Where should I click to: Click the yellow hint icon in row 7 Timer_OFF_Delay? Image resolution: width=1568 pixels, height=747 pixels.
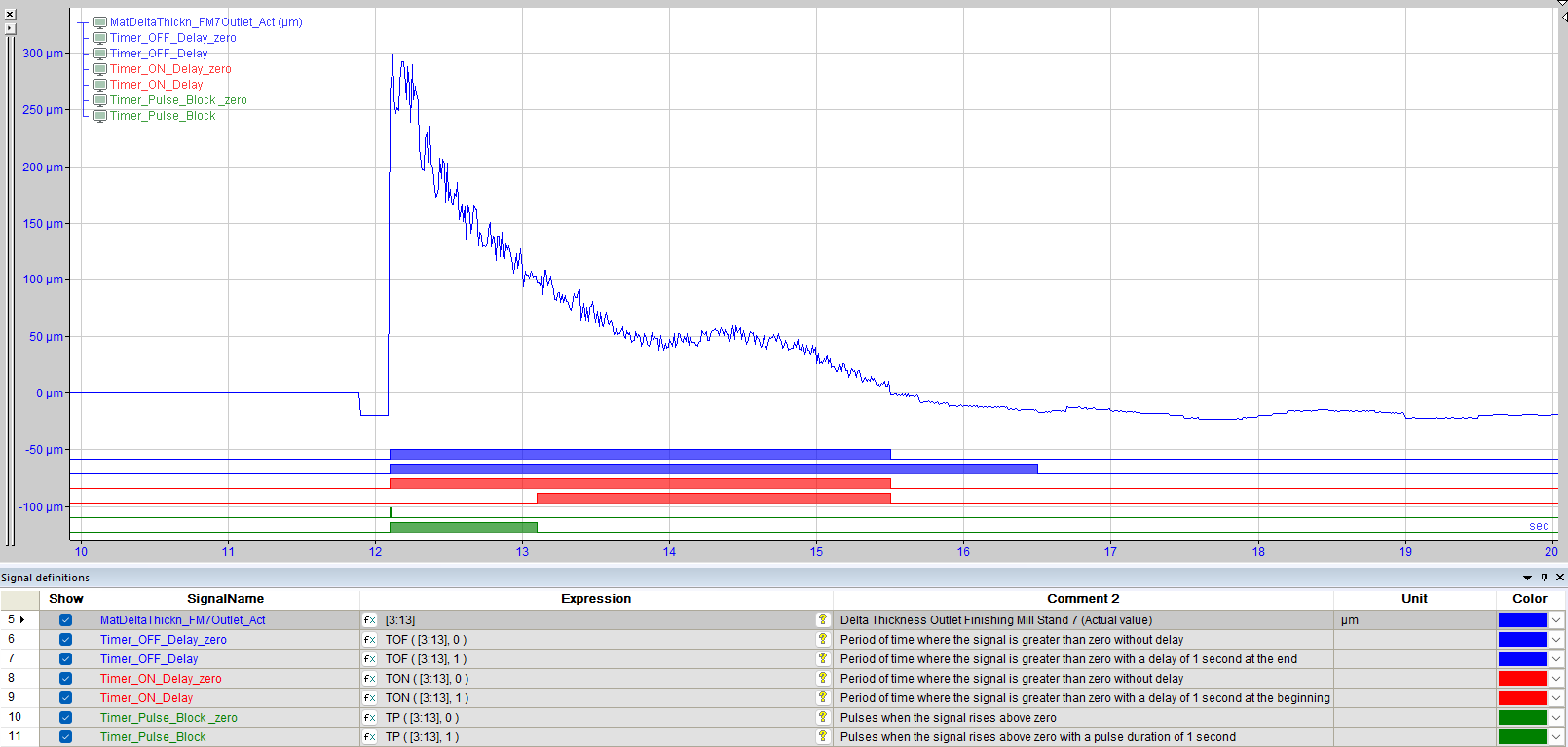pos(823,658)
